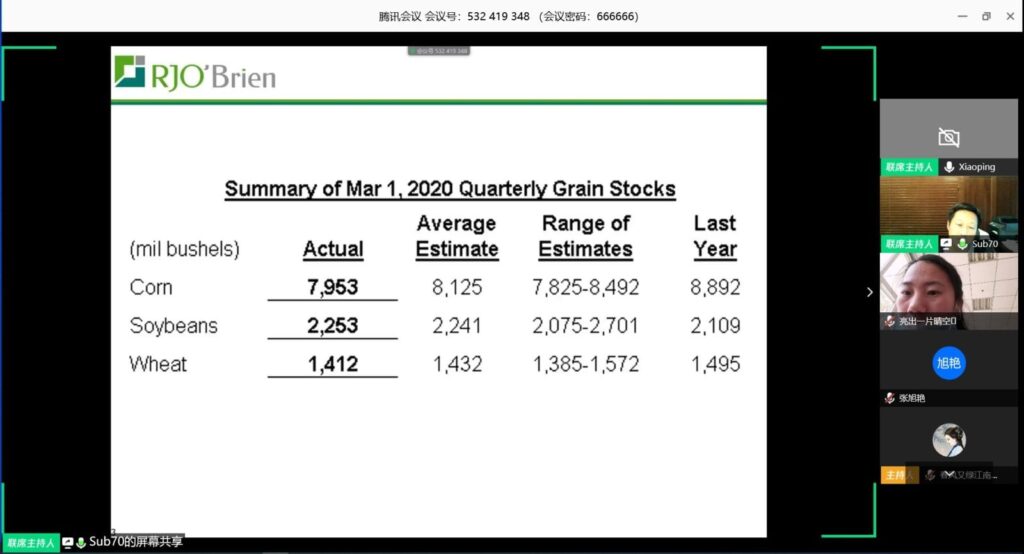
Task: Click the blue 旭艳 avatar circle
Action: pos(948,362)
